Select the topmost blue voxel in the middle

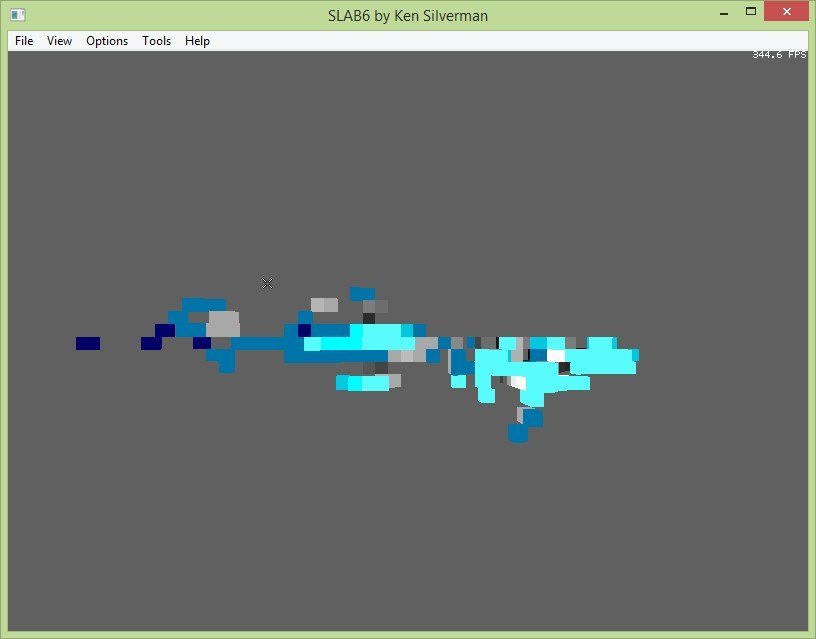click(x=361, y=294)
